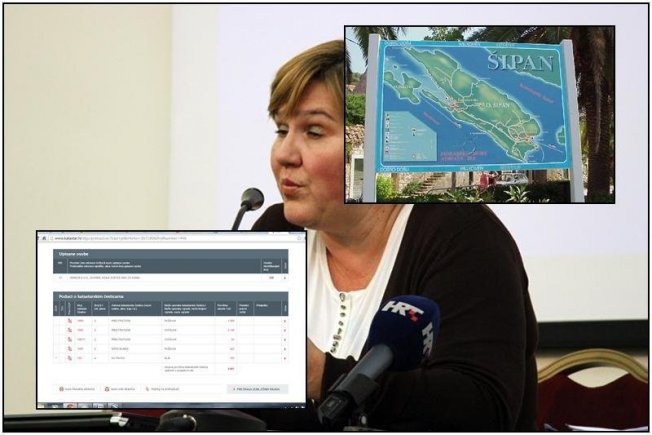The height and width of the screenshot is (435, 652).
Task: Expand the first parcel row with right-side arrow
Action: 284,321
